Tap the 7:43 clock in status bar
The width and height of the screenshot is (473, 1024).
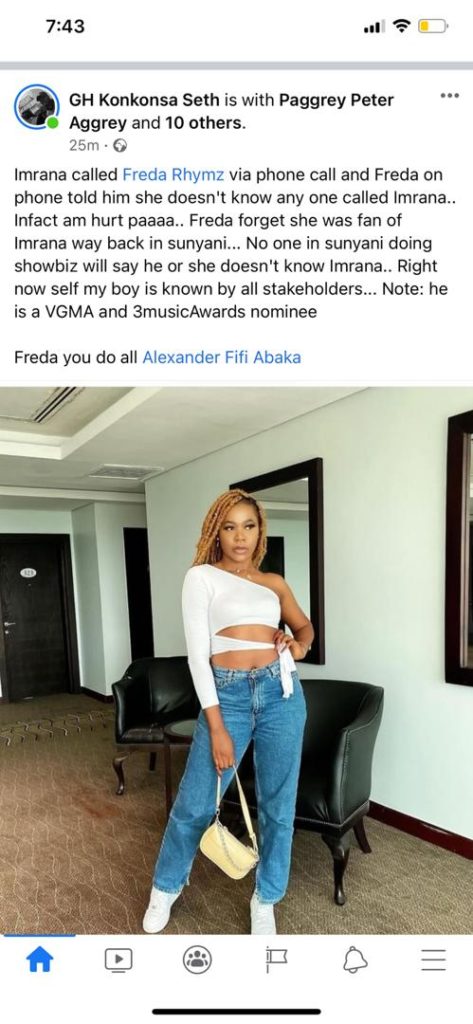click(65, 26)
